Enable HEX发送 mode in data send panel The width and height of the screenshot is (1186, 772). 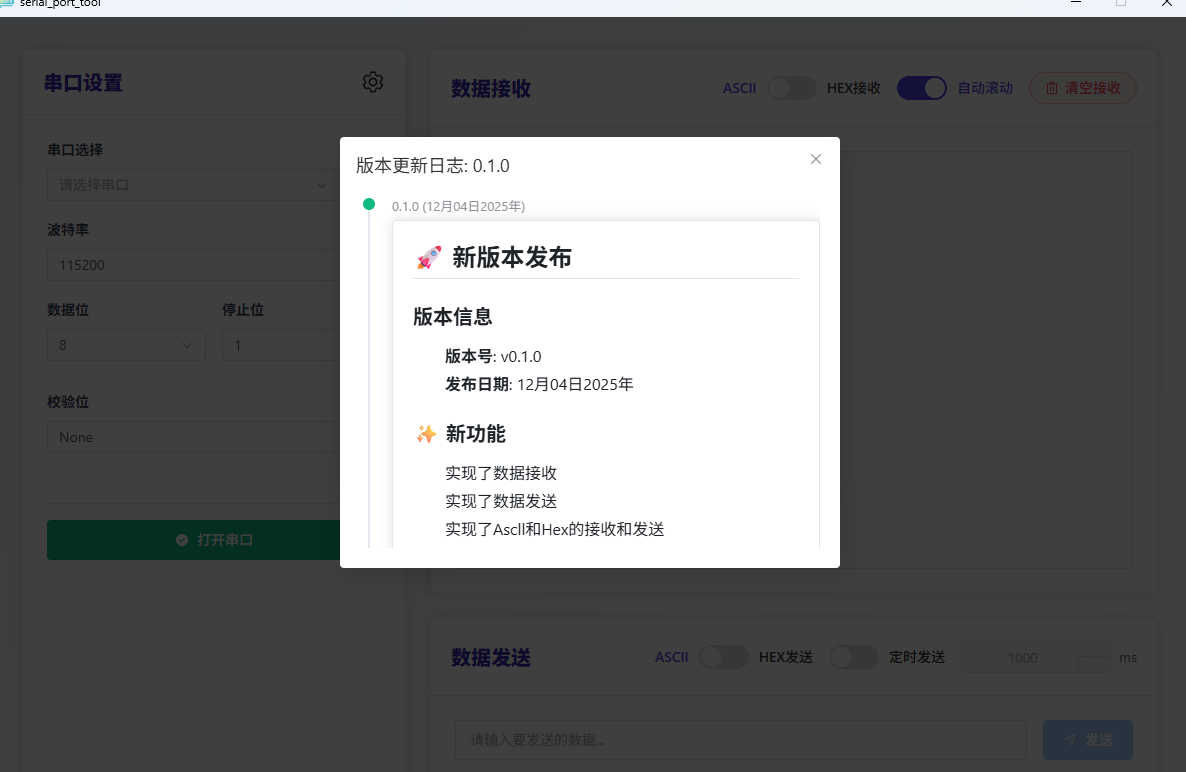[x=724, y=657]
